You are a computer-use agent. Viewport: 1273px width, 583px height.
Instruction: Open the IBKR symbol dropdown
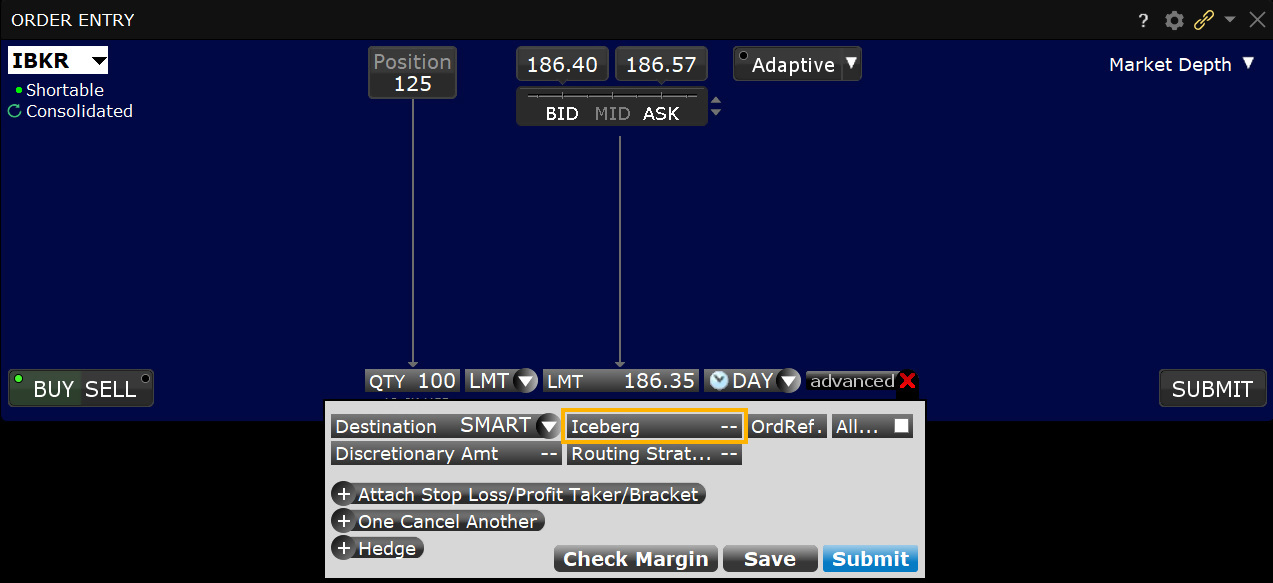[x=98, y=62]
